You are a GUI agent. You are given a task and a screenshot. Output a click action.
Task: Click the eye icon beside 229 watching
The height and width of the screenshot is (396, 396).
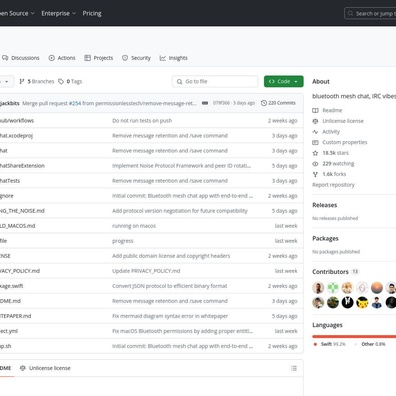[x=315, y=164]
